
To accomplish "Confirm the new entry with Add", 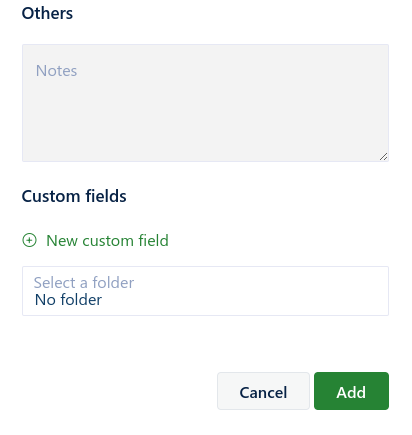I will 351,391.
